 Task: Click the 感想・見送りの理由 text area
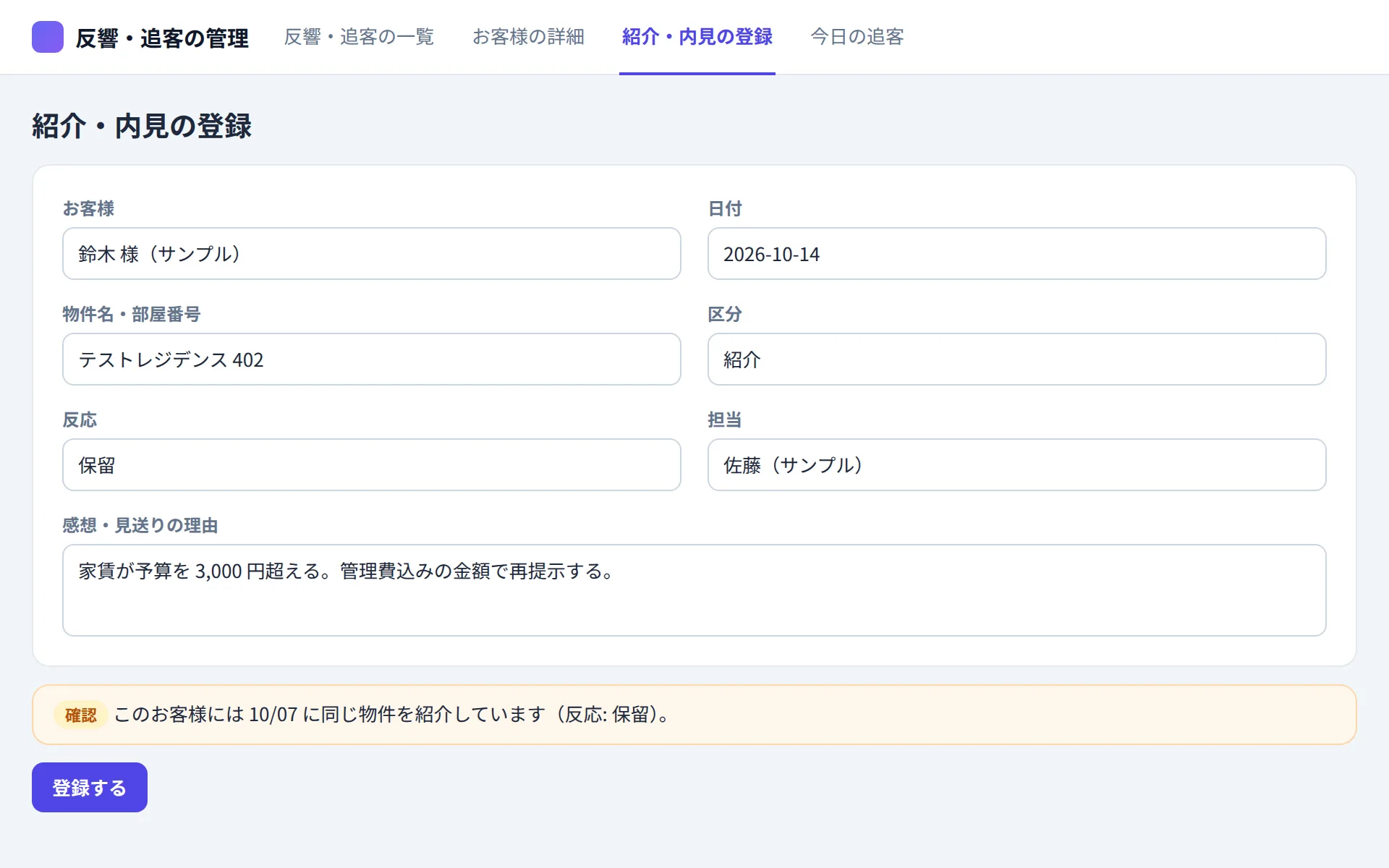694,590
